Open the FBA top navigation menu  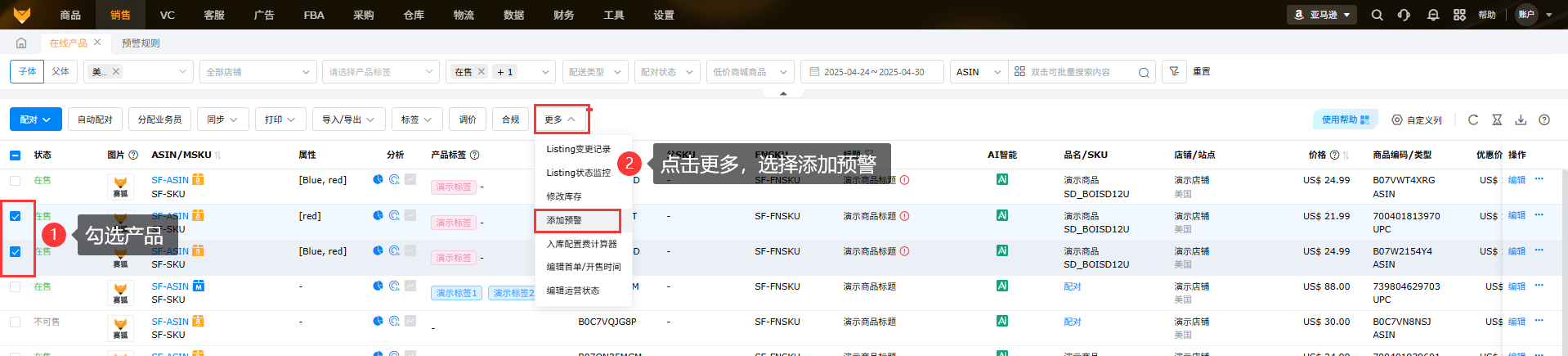click(314, 15)
